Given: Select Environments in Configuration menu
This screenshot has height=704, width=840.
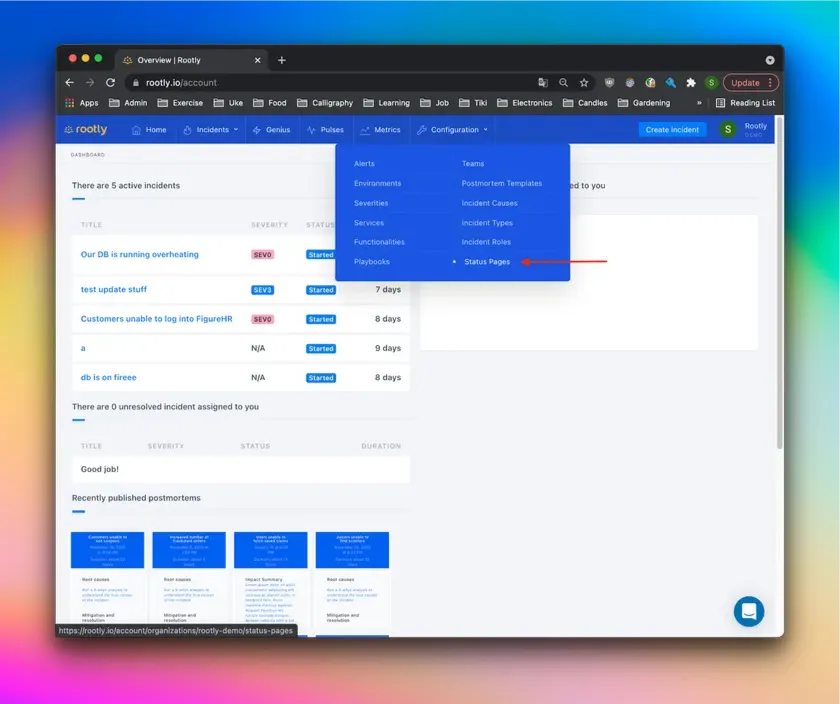Looking at the screenshot, I should pyautogui.click(x=378, y=183).
